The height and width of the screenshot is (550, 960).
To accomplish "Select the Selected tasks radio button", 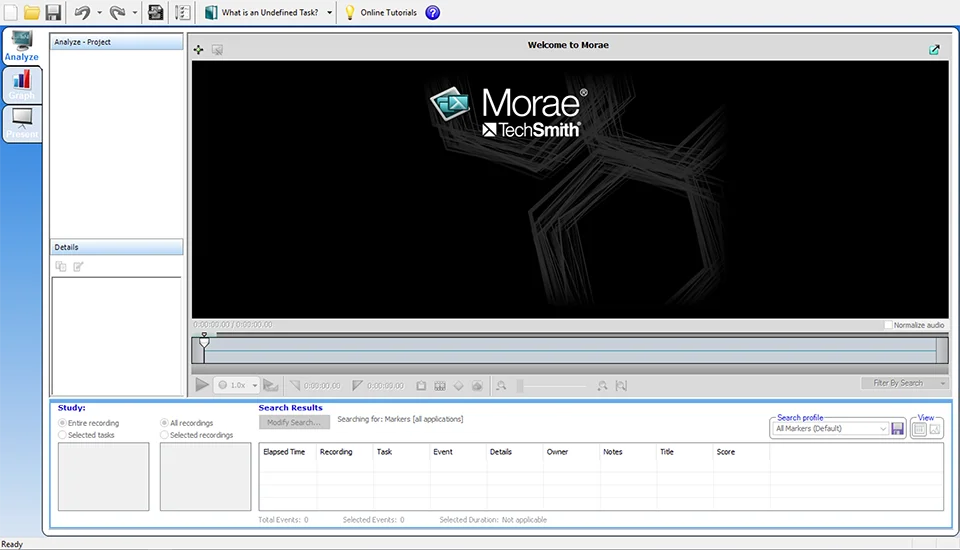I will (x=63, y=435).
